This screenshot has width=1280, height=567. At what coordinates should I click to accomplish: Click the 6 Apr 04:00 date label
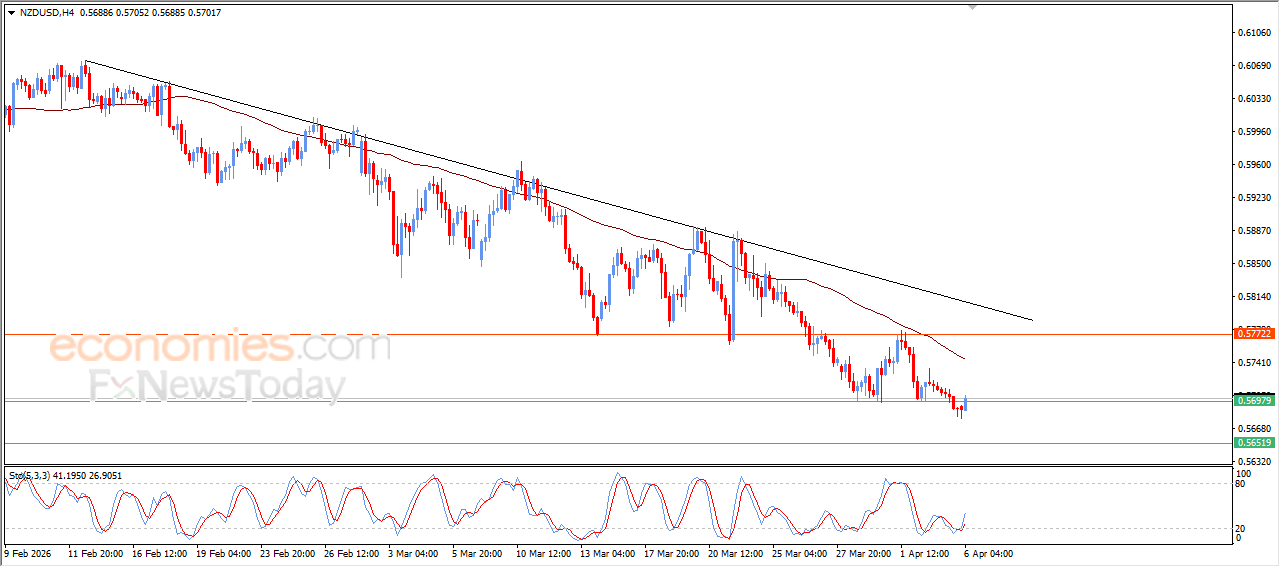(988, 553)
